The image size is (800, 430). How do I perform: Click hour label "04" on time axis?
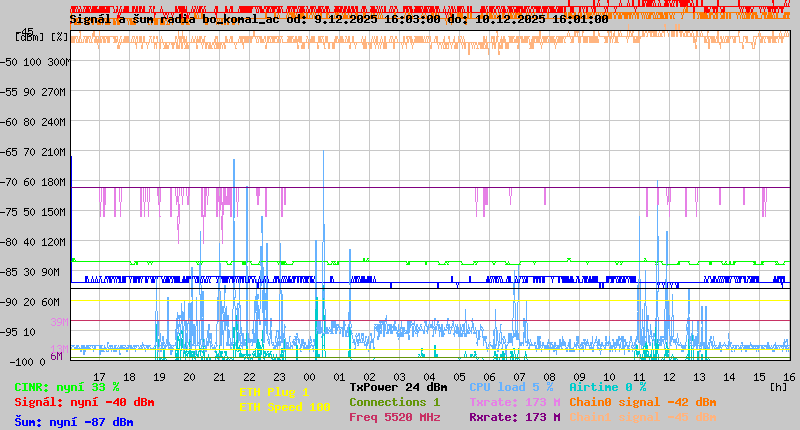click(430, 377)
